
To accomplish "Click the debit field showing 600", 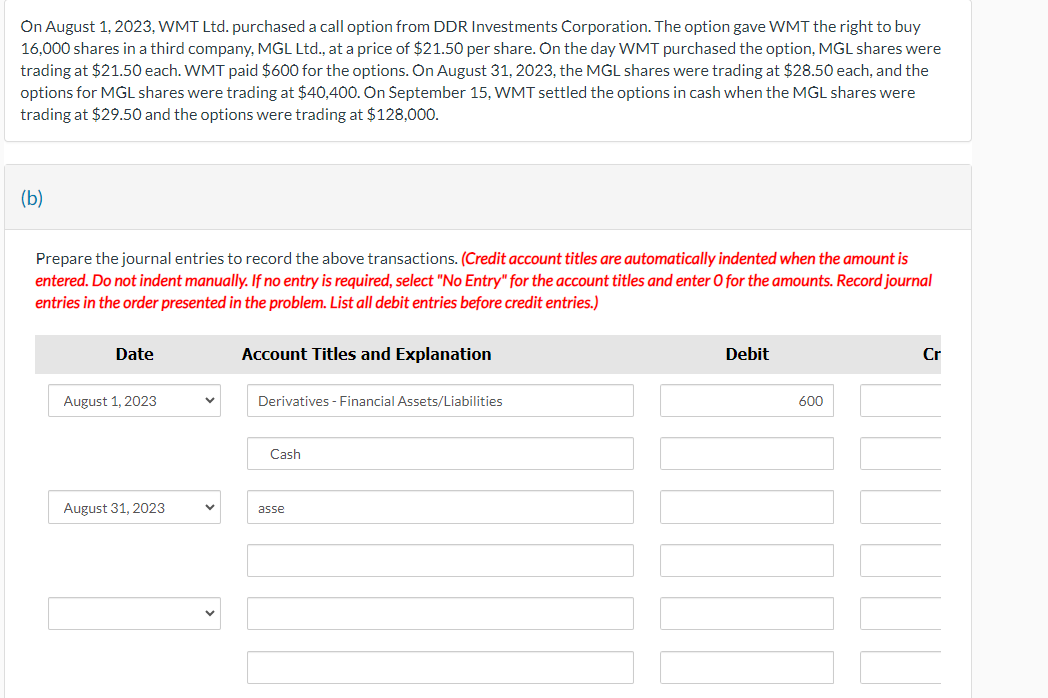I will pos(746,400).
